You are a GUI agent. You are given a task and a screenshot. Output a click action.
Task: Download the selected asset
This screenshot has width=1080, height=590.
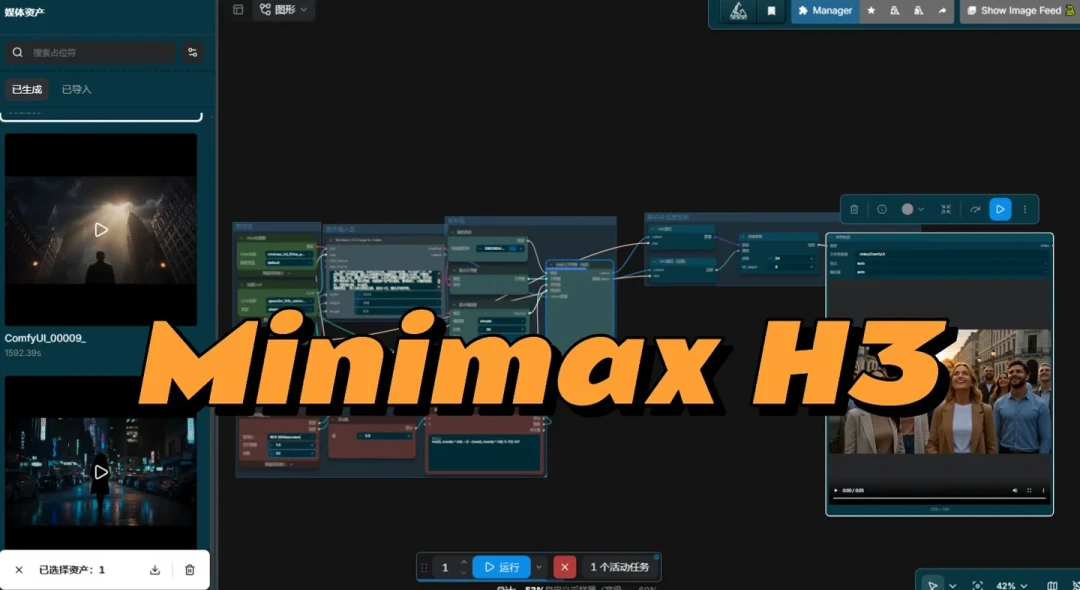coord(155,569)
